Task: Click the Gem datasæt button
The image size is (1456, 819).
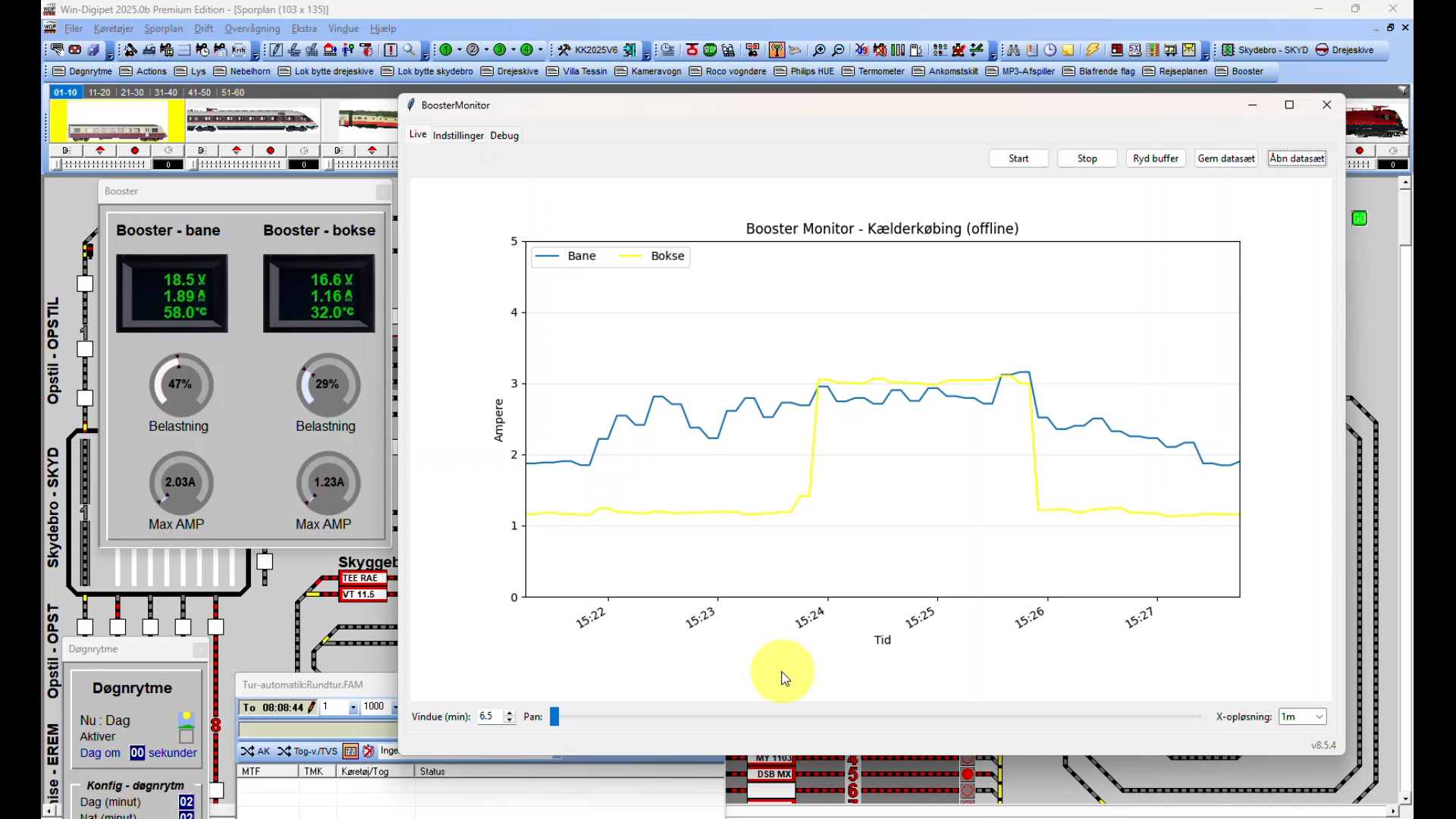Action: click(1225, 158)
